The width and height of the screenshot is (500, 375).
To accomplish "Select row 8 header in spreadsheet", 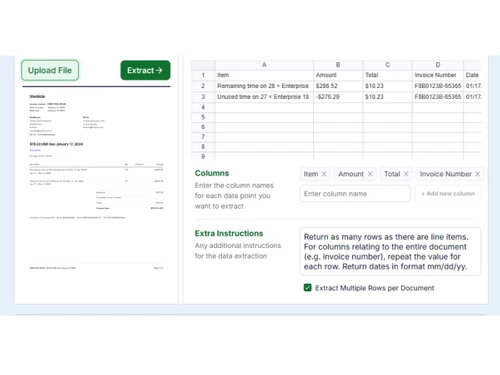I will point(203,147).
